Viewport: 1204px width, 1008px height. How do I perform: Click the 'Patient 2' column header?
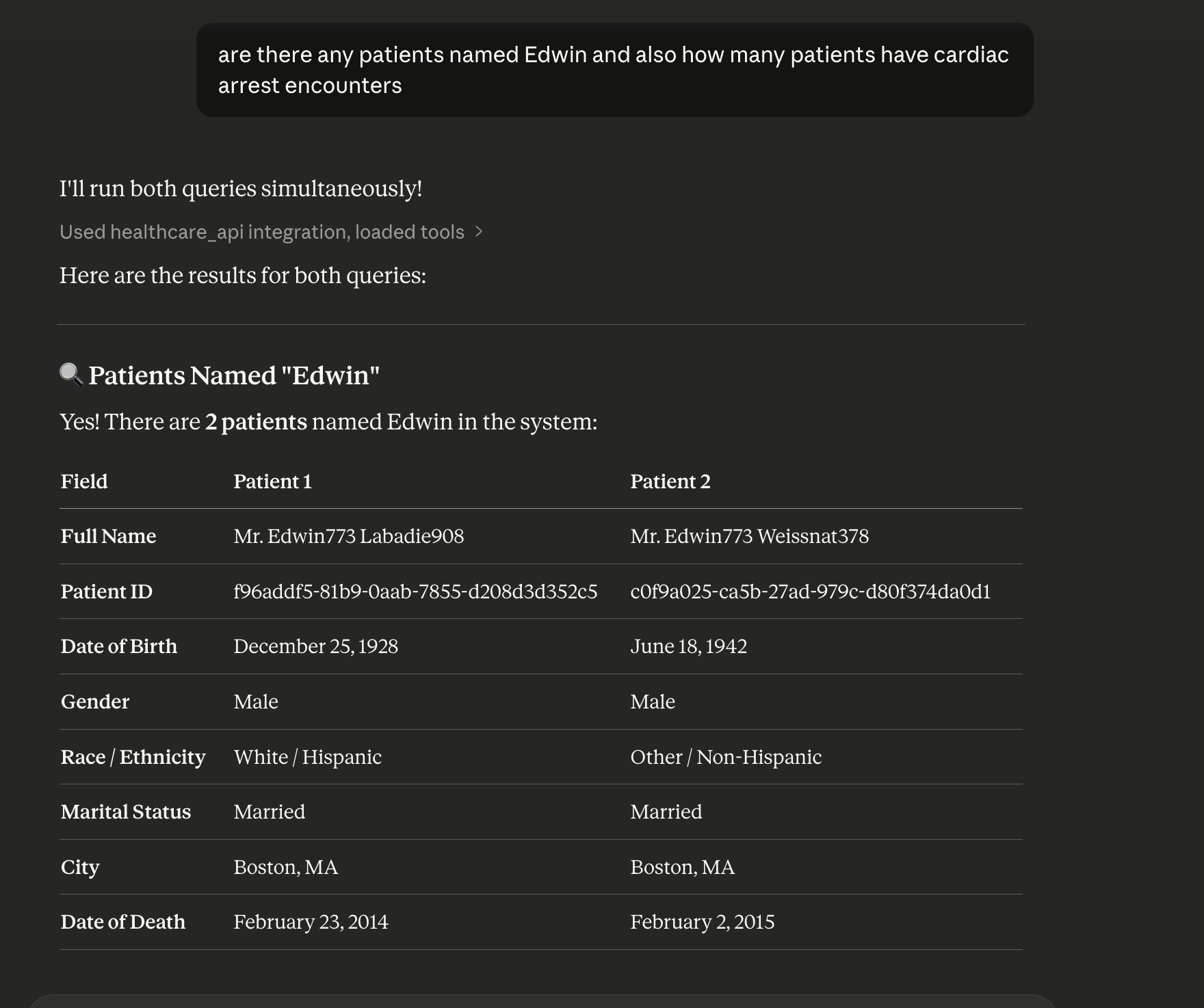(x=670, y=481)
